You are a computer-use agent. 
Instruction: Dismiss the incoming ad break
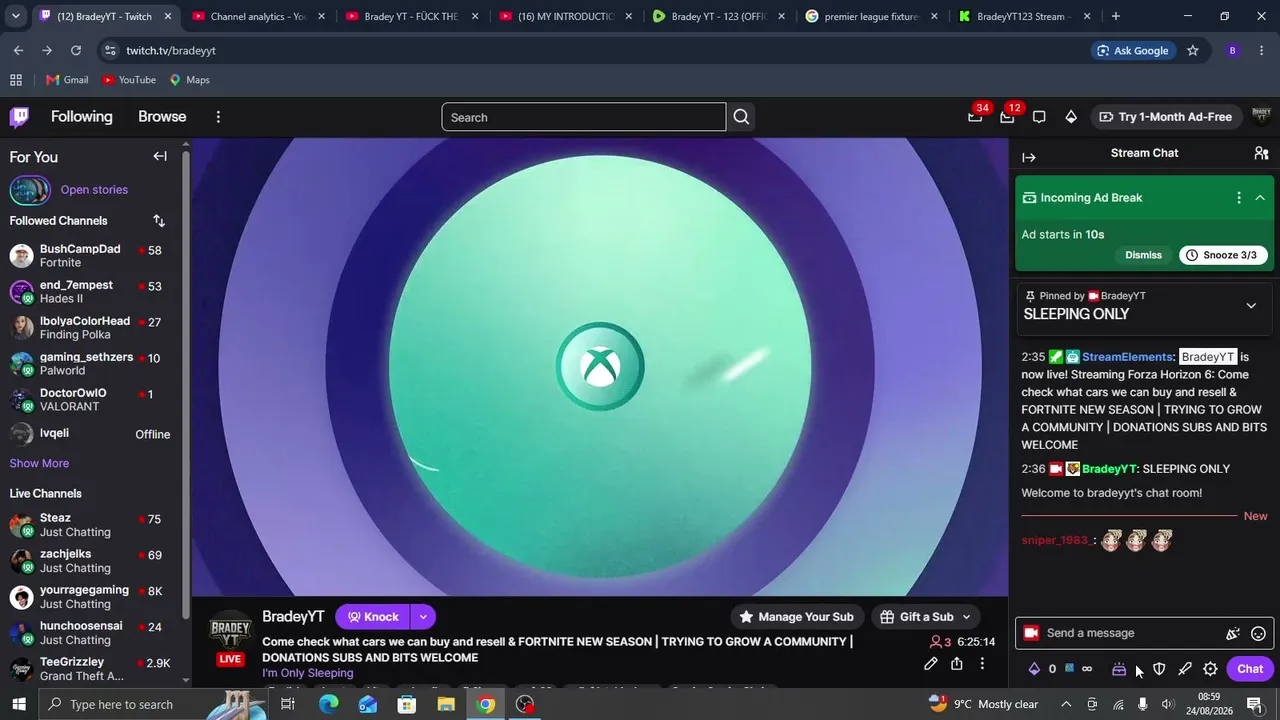[1143, 255]
